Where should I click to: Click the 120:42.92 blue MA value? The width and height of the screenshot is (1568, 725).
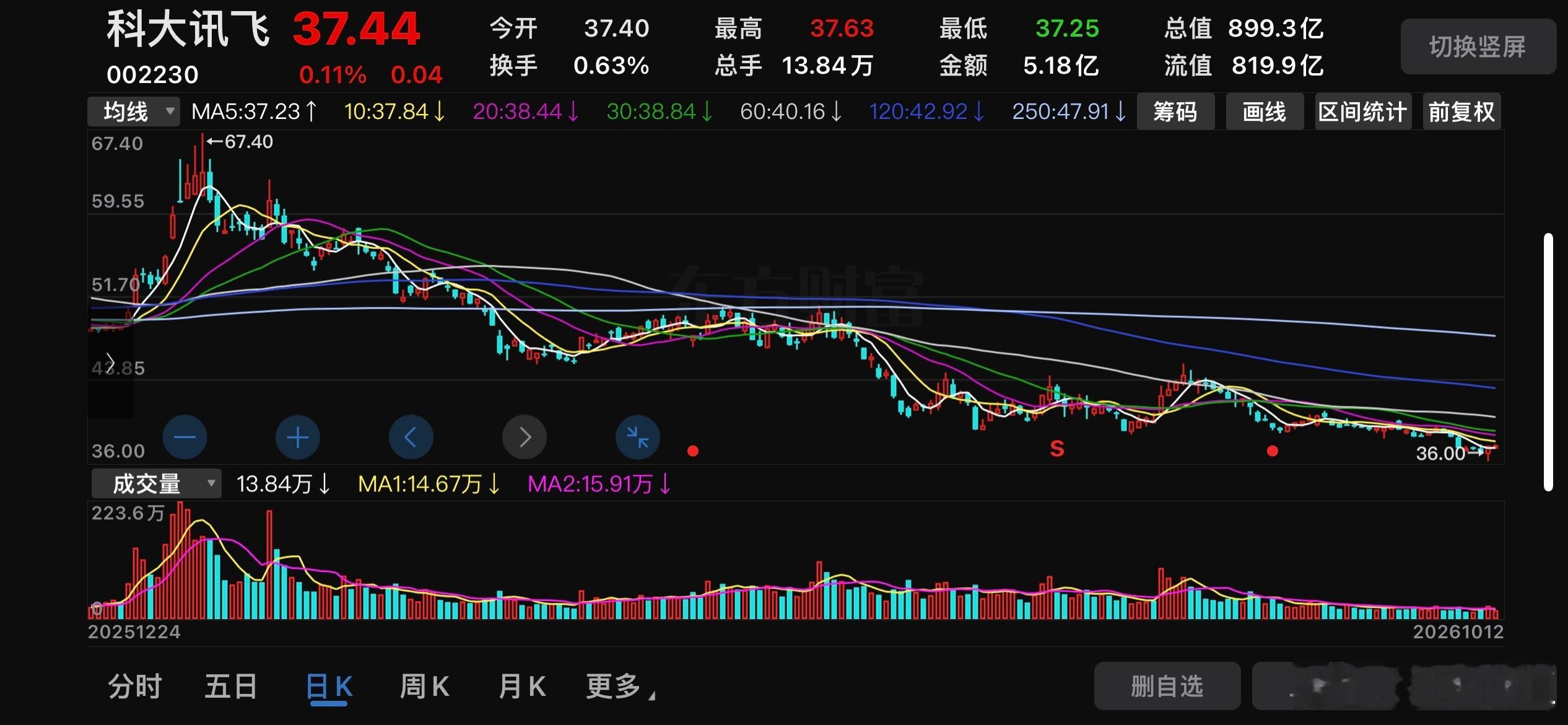[926, 112]
